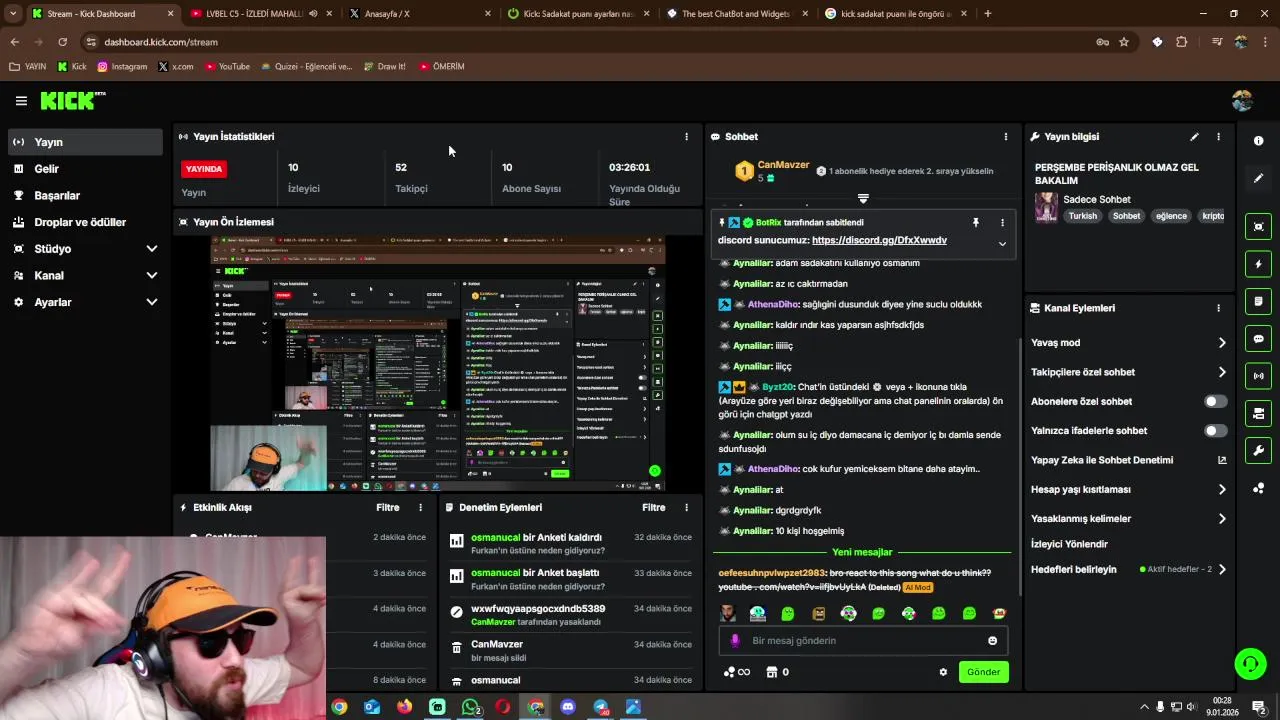This screenshot has width=1280, height=720.
Task: Toggle Yalnızca ifadelerle sohbet switch
Action: (x=1215, y=431)
